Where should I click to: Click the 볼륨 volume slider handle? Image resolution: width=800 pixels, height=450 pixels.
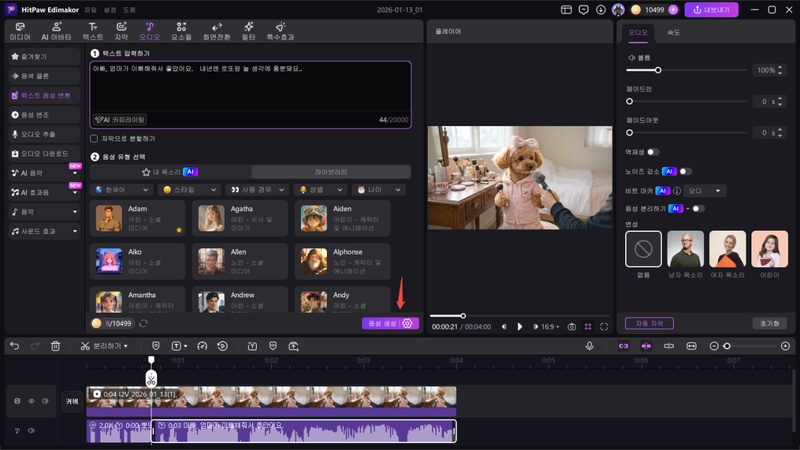tap(658, 71)
